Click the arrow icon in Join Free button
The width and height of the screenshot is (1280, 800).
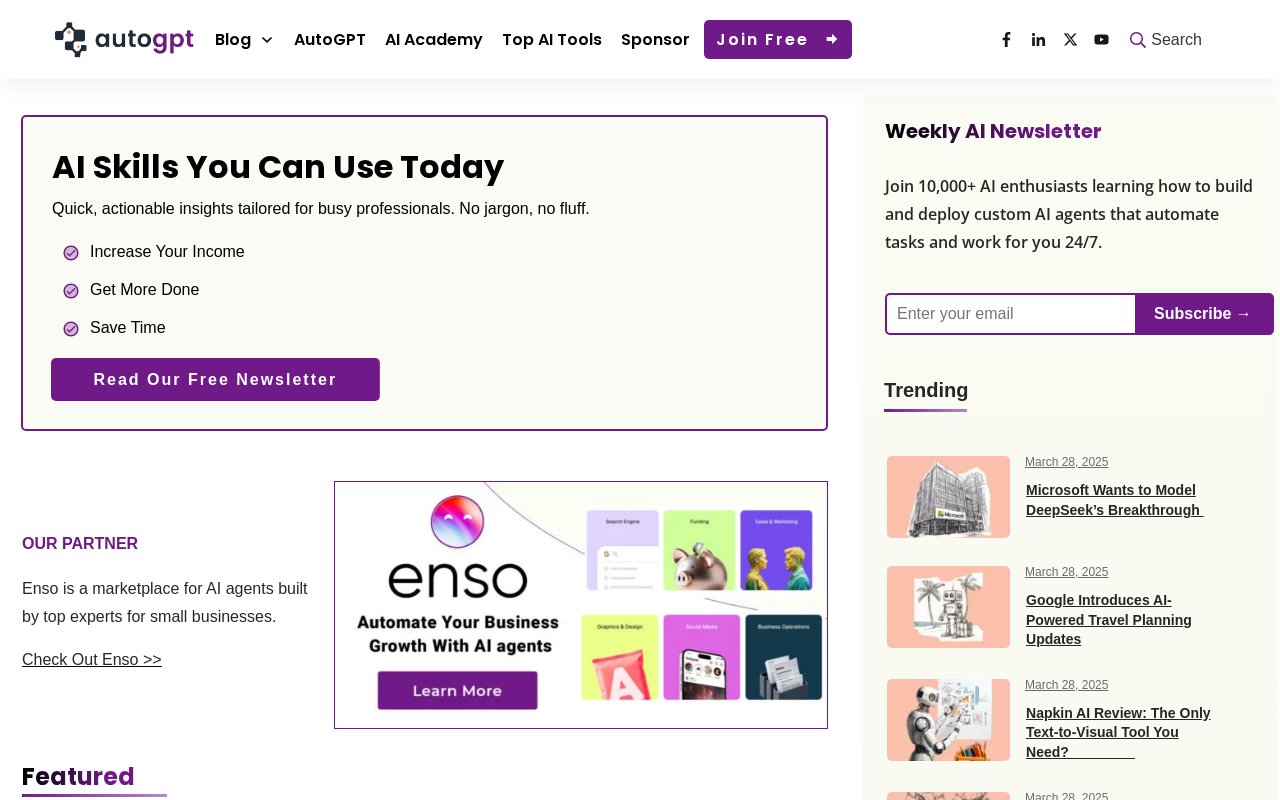831,40
